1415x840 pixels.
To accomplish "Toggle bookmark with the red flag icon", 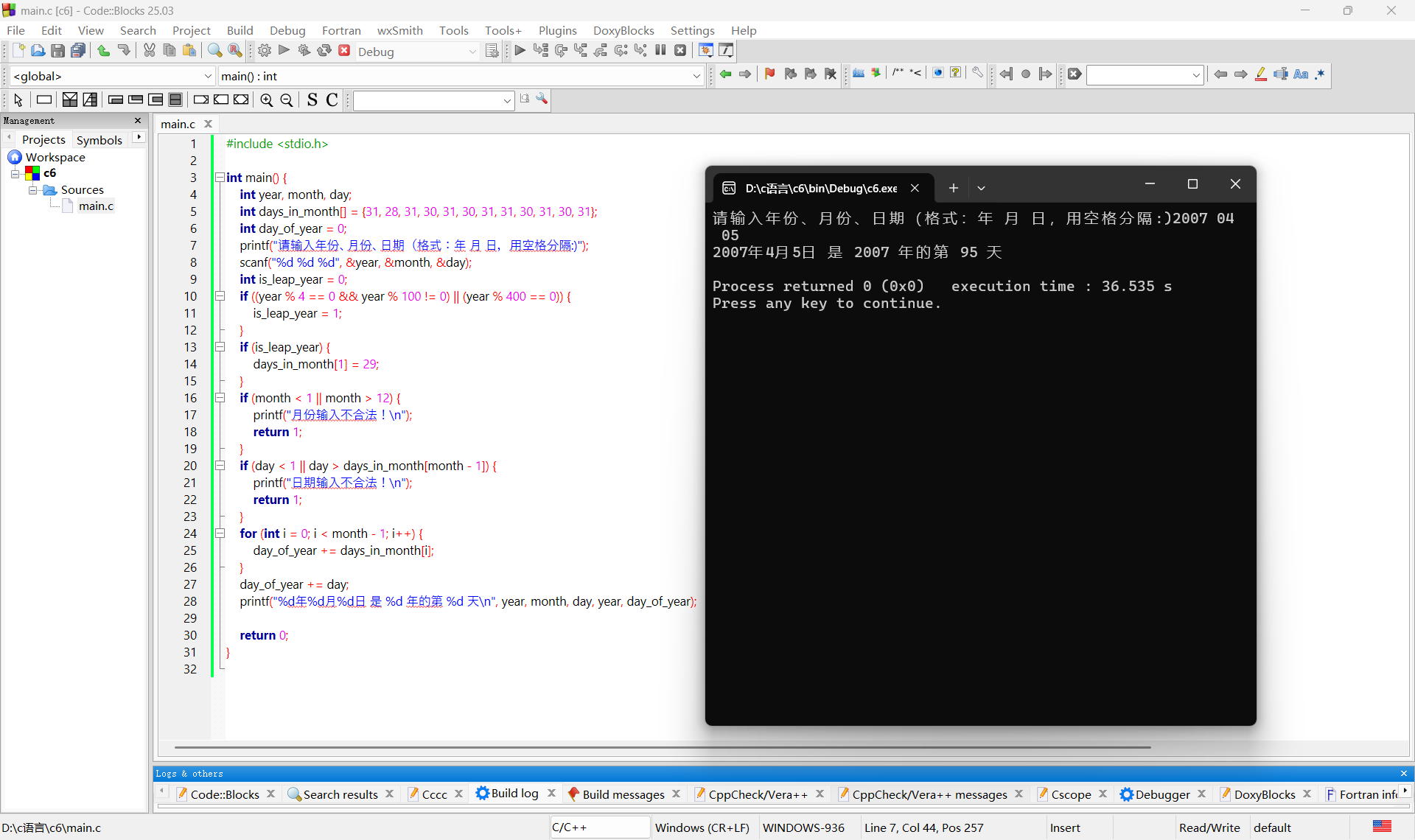I will pos(770,74).
